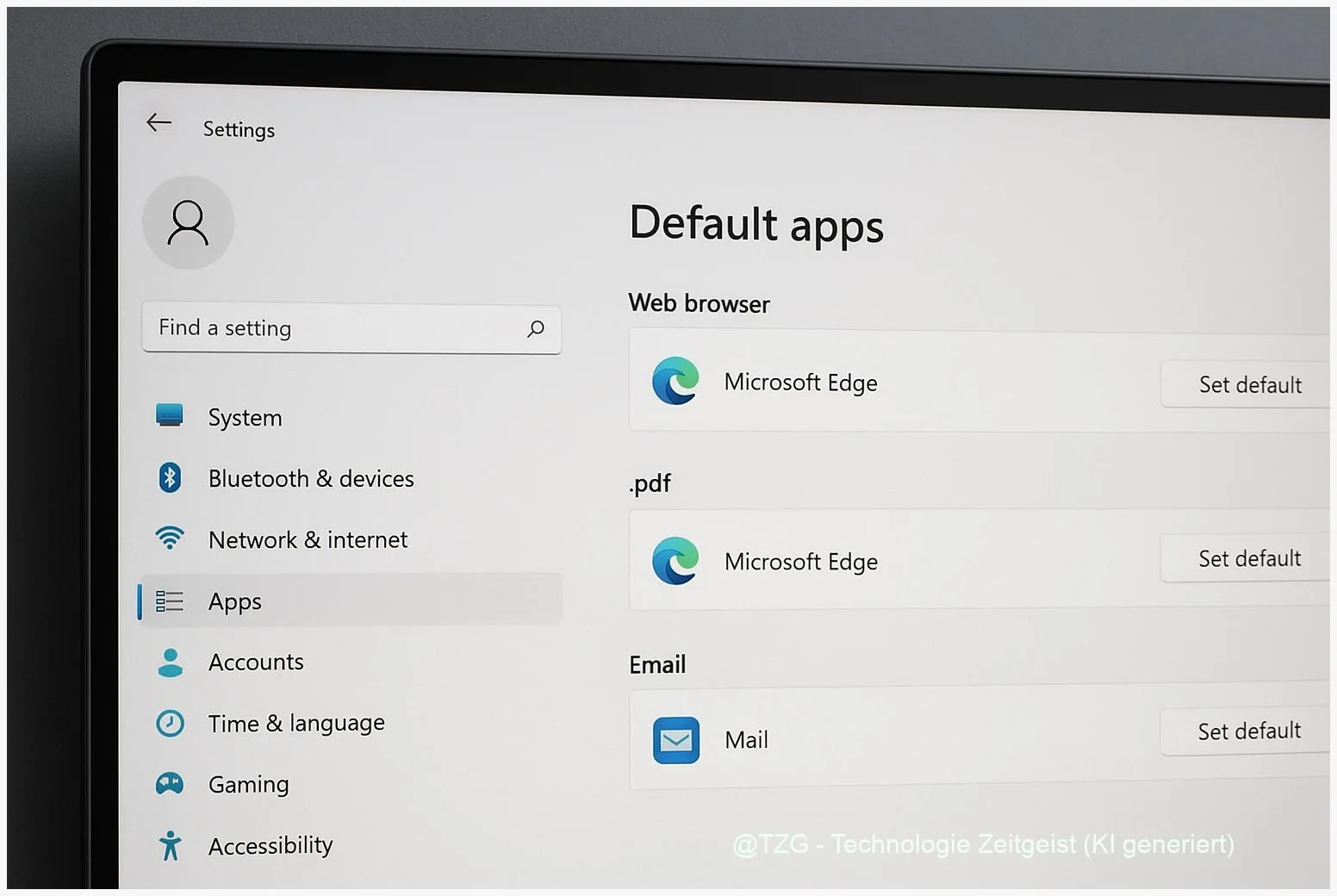Click the Gaming controller icon

pos(170,784)
